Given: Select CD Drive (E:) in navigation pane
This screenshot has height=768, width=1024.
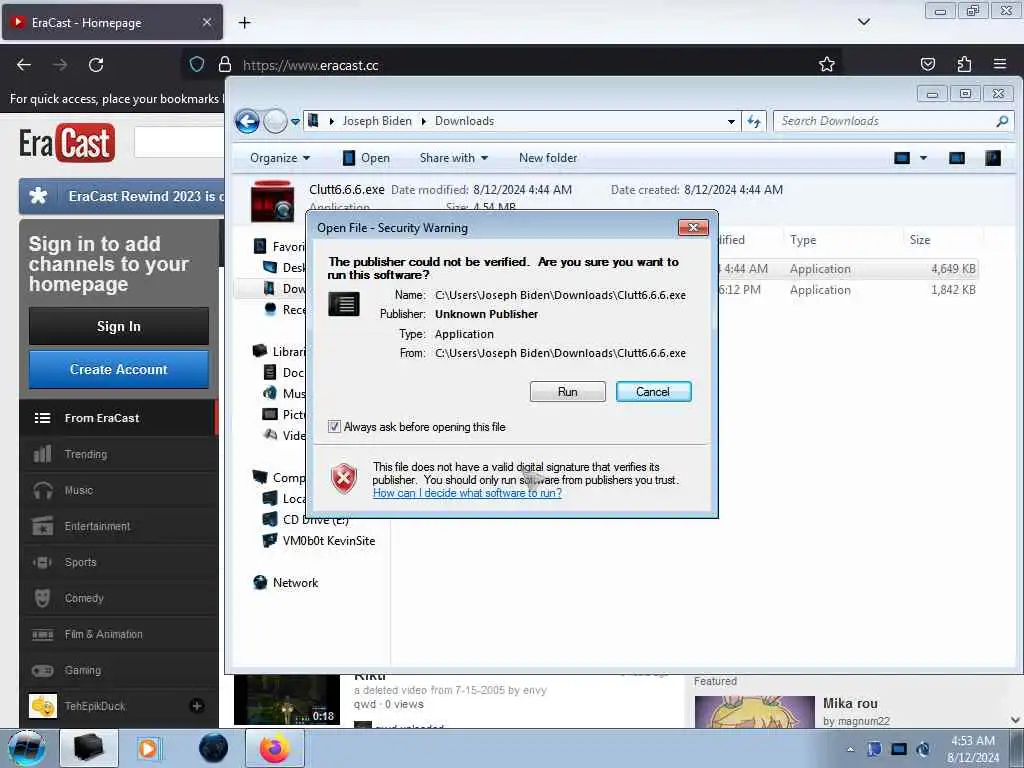Looking at the screenshot, I should pos(305,520).
